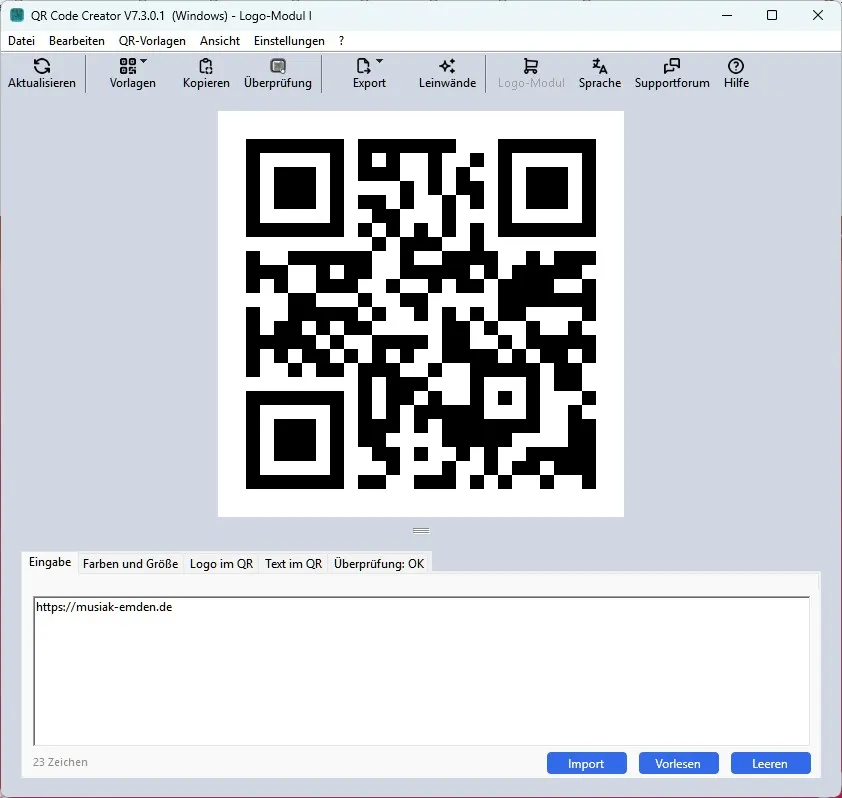Screen dimensions: 842x798
Task: Run the Überprüfung check icon
Action: (x=278, y=66)
